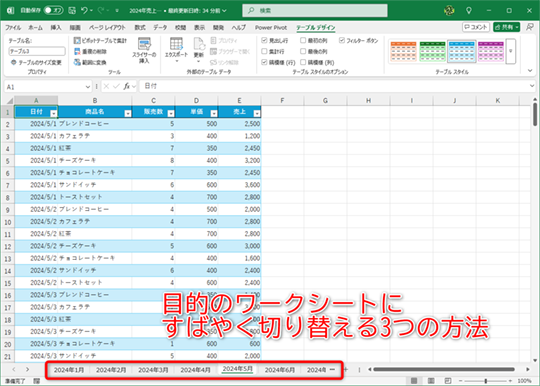Click the Remove Duplicates icon
This screenshot has width=540, height=386.
[77, 52]
